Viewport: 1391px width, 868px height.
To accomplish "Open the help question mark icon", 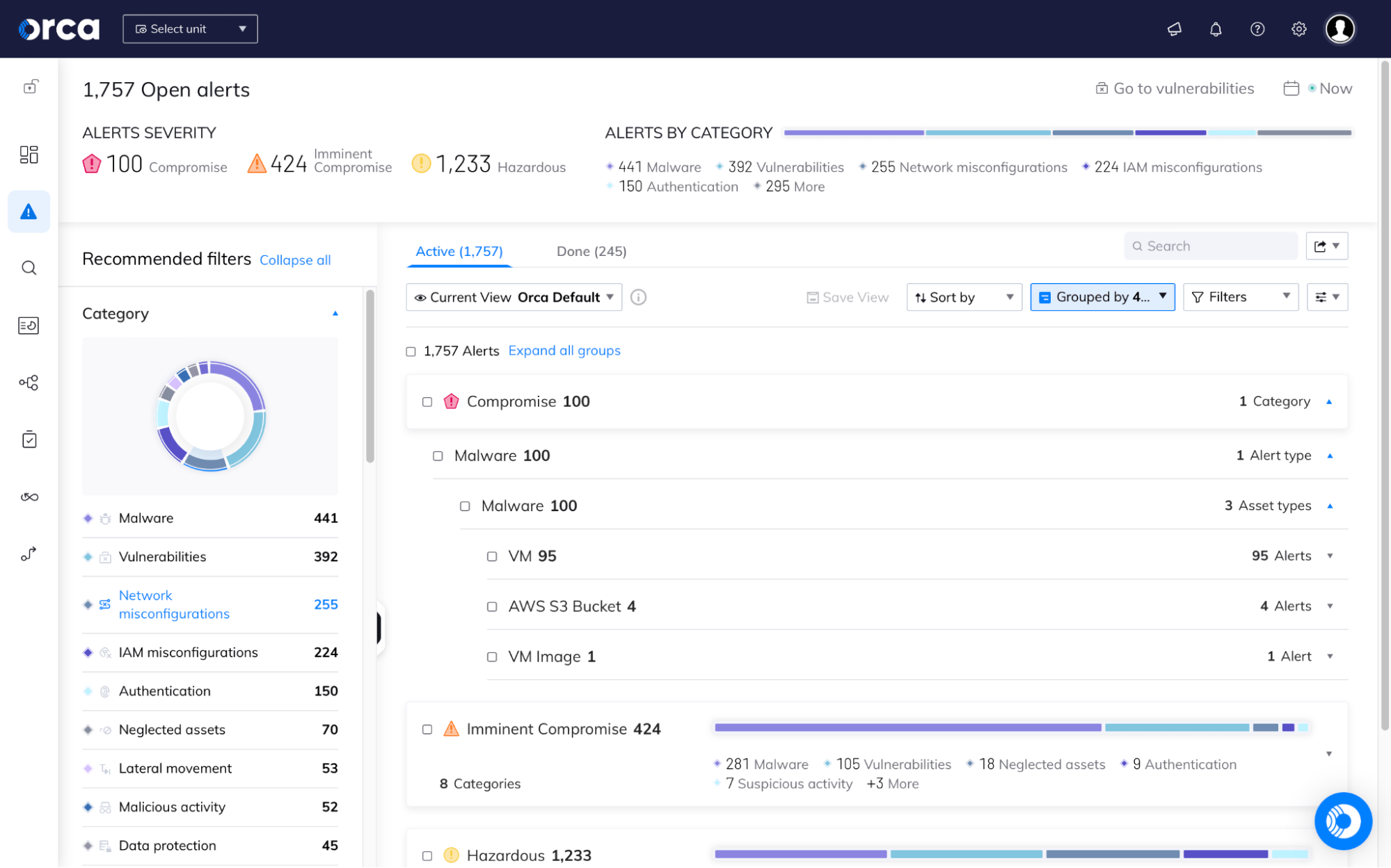I will click(1257, 29).
